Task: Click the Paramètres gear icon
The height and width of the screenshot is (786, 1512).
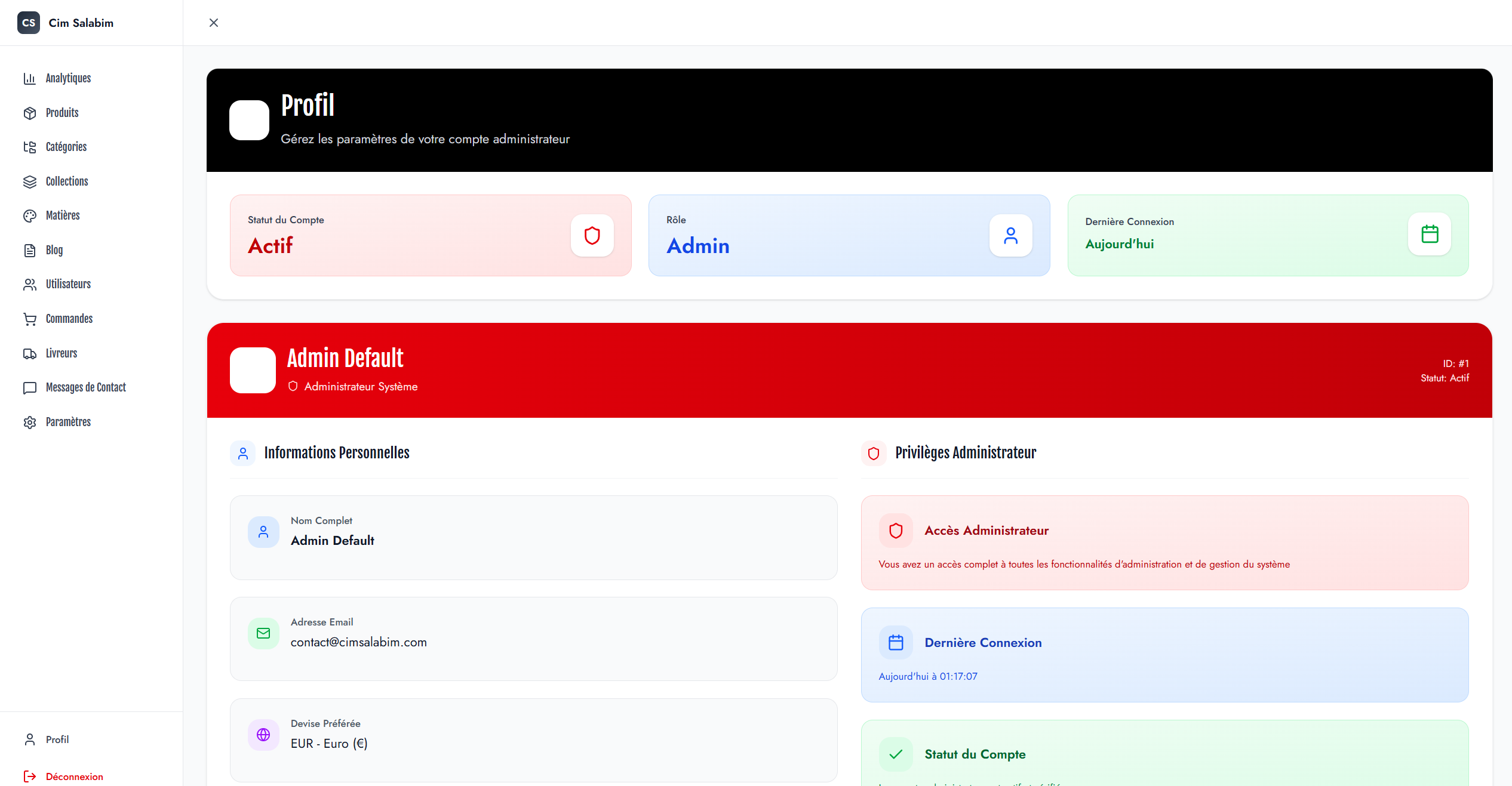Action: pos(30,423)
